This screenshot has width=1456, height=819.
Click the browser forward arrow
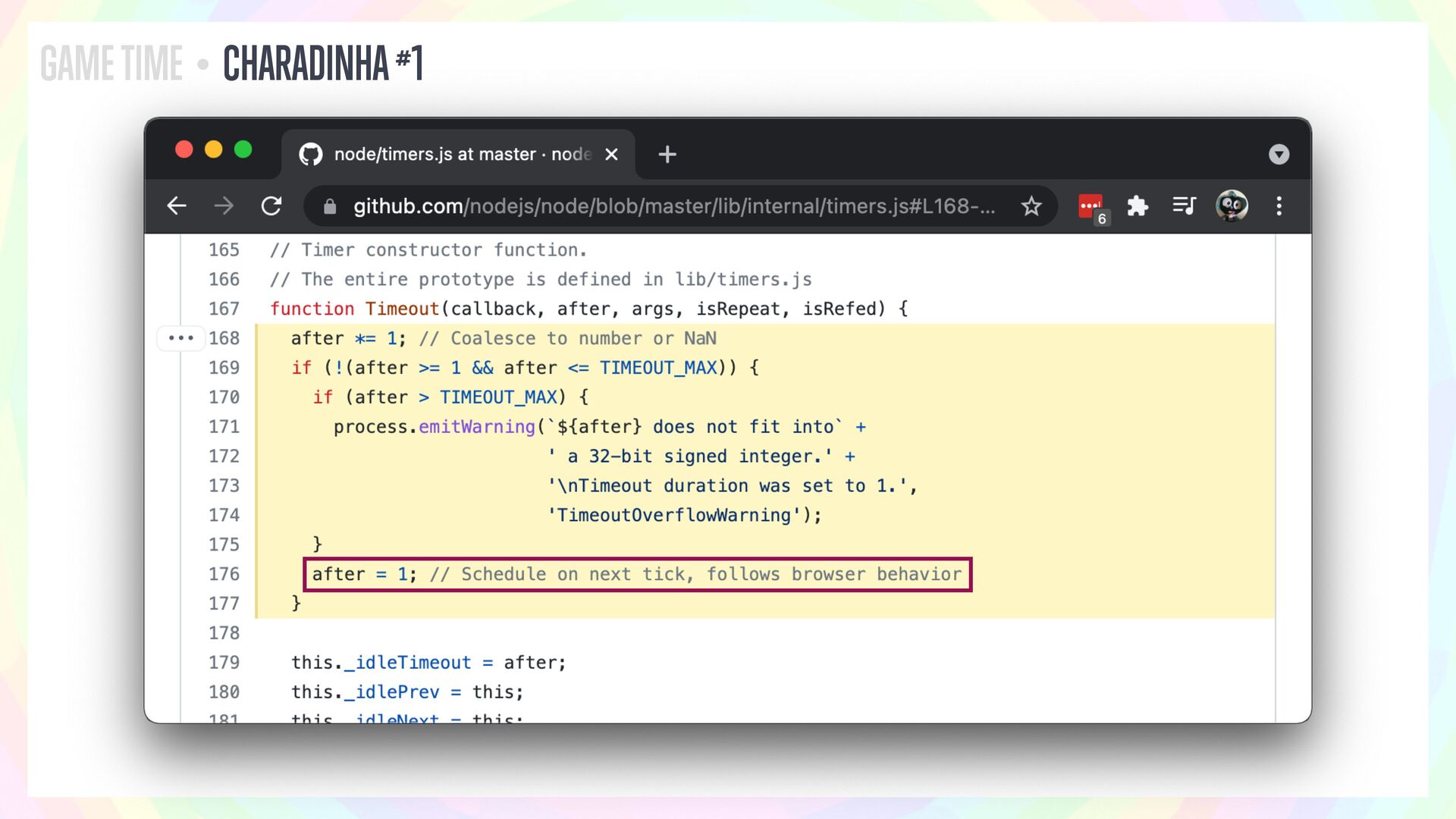[224, 206]
